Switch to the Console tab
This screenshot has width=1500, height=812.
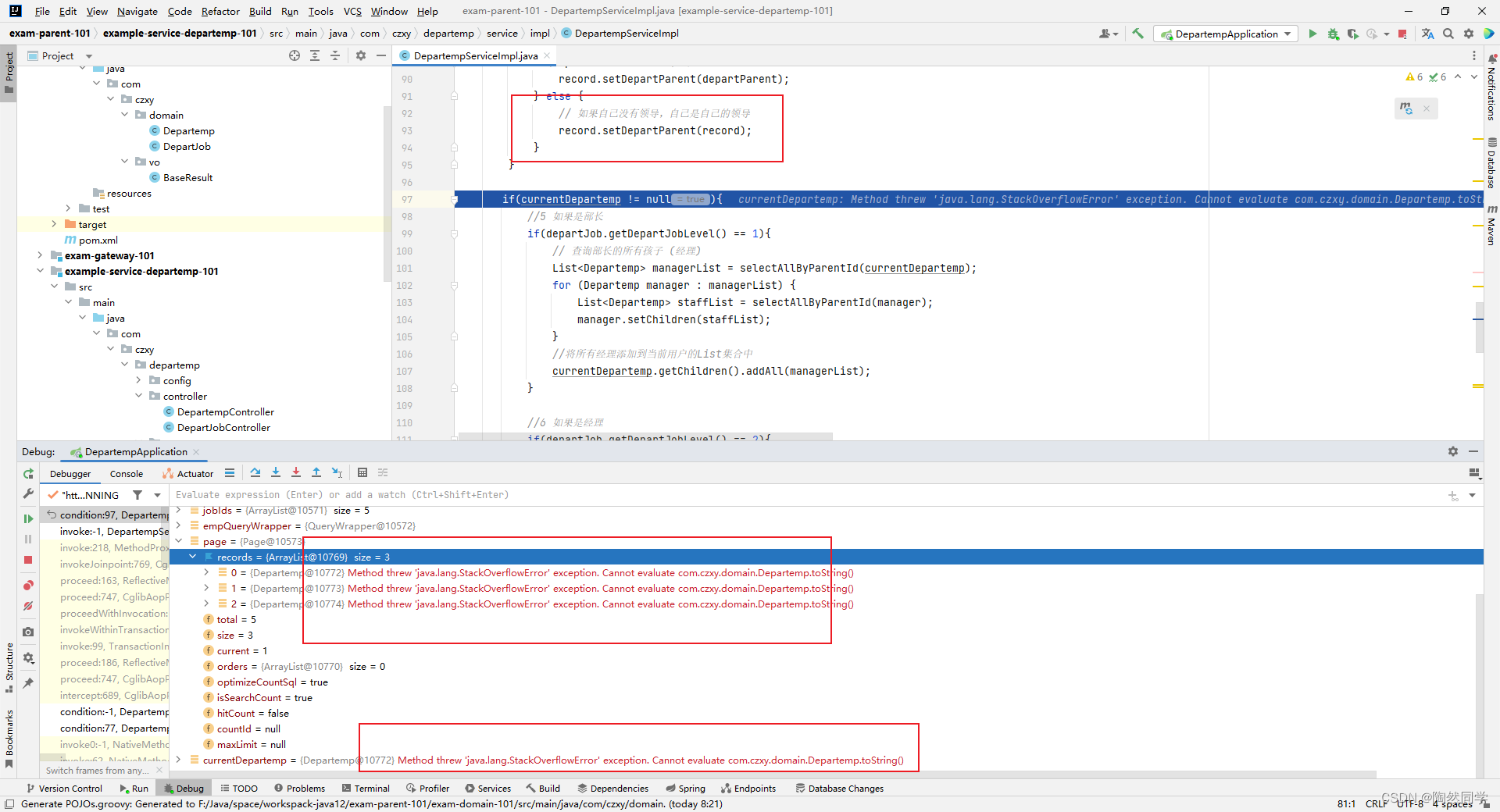click(x=126, y=473)
